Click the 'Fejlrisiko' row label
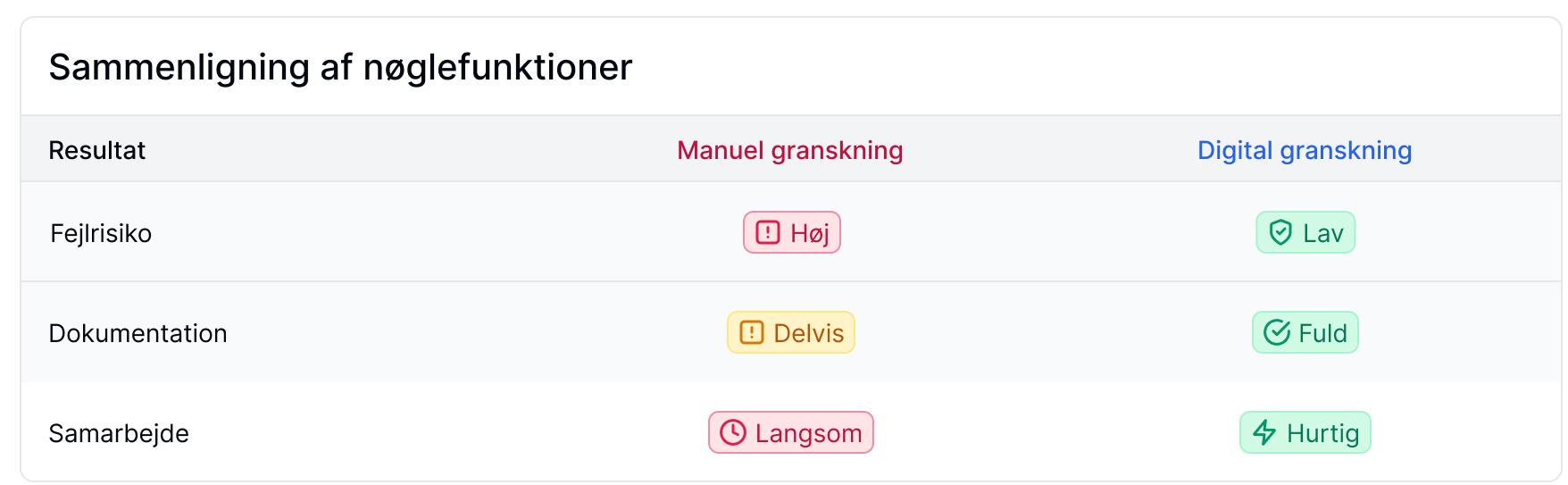This screenshot has width=1568, height=485. click(101, 234)
